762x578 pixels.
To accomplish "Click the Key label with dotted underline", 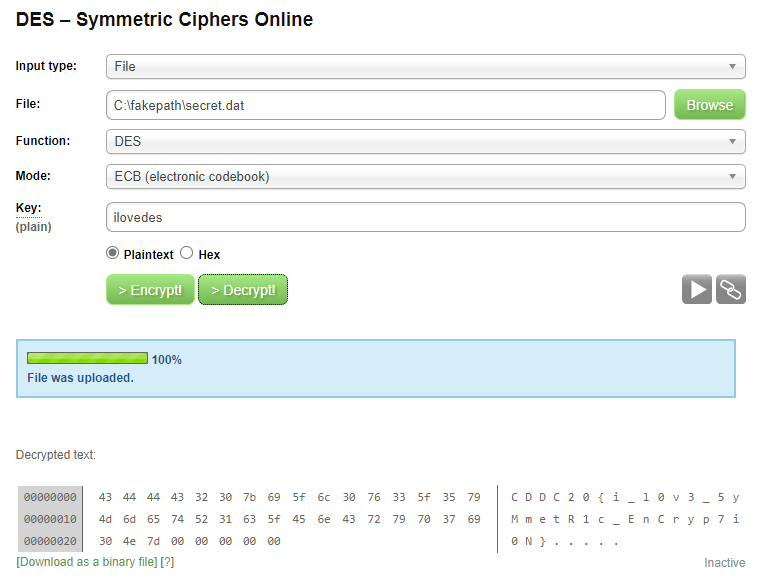I will [x=28, y=208].
